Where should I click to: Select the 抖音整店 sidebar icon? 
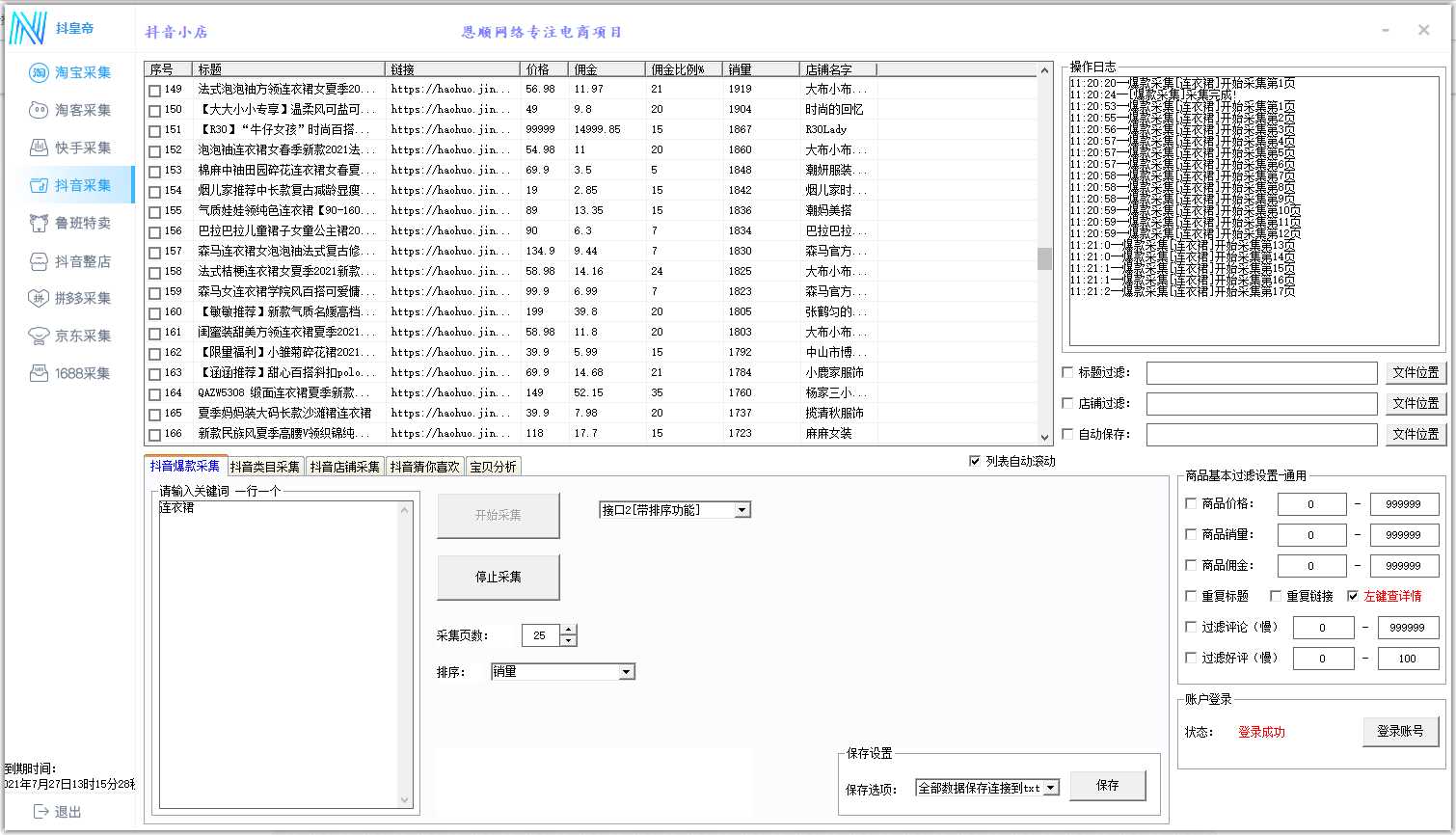(39, 261)
